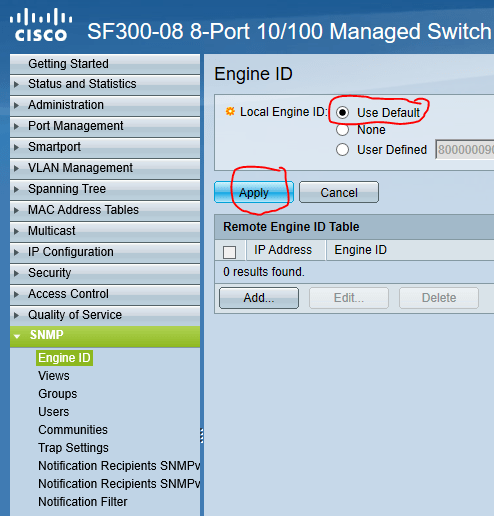
Task: Tick the Remote Engine ID table header checkbox
Action: pyautogui.click(x=229, y=252)
